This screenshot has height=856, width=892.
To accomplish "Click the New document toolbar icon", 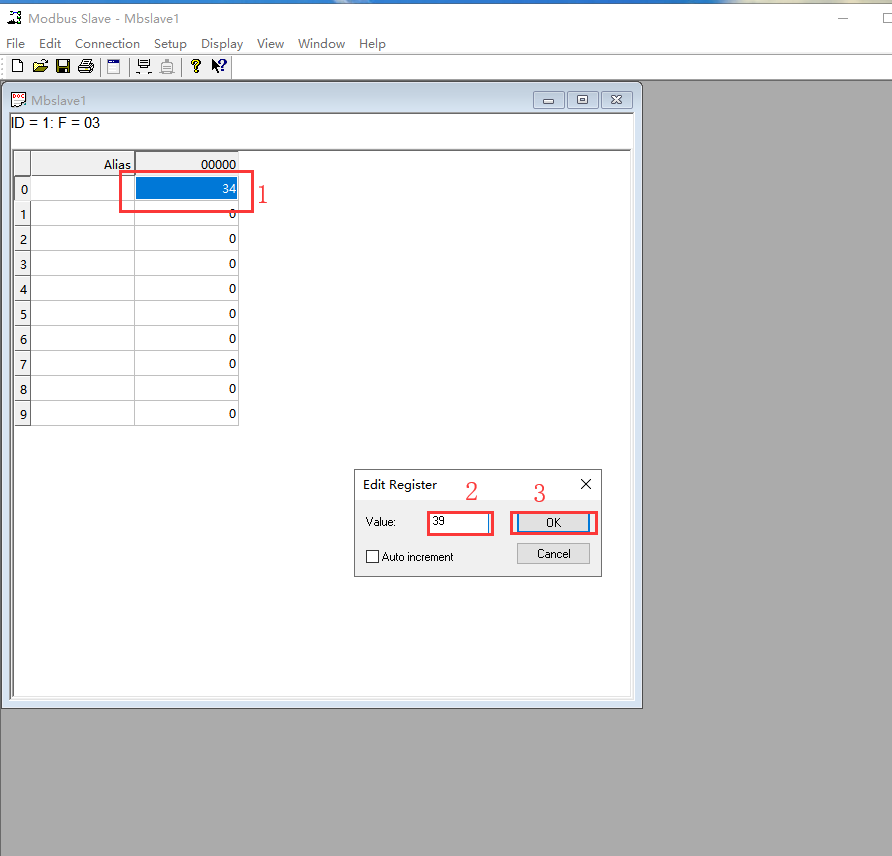I will [x=17, y=66].
